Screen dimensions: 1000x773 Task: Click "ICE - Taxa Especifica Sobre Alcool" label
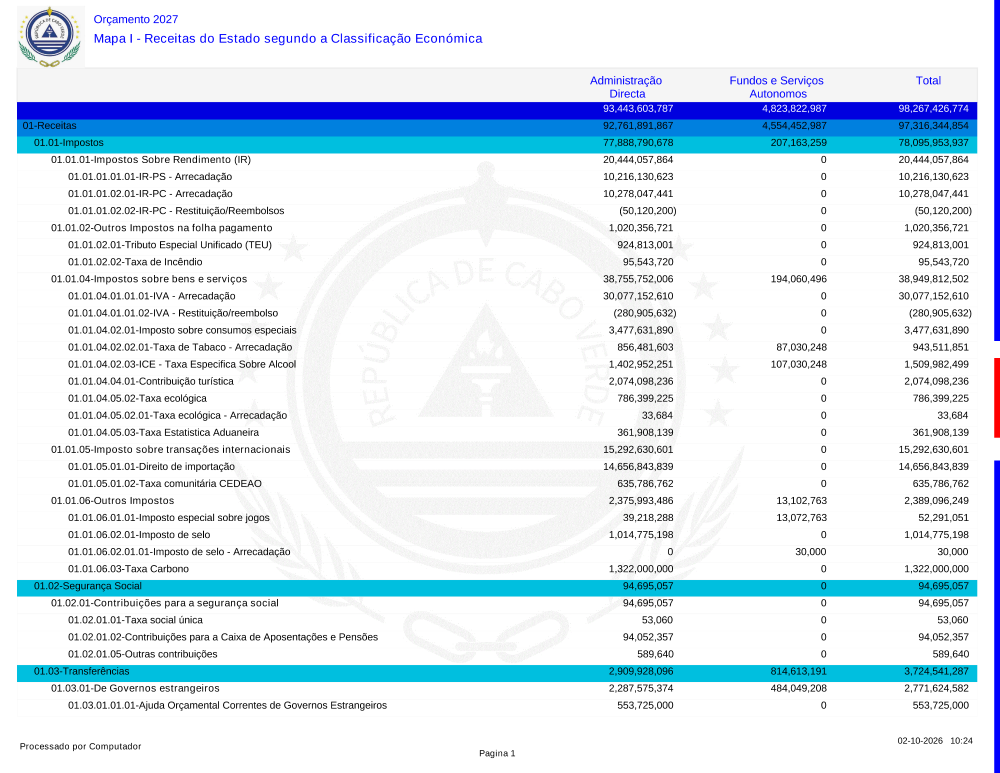(x=182, y=365)
